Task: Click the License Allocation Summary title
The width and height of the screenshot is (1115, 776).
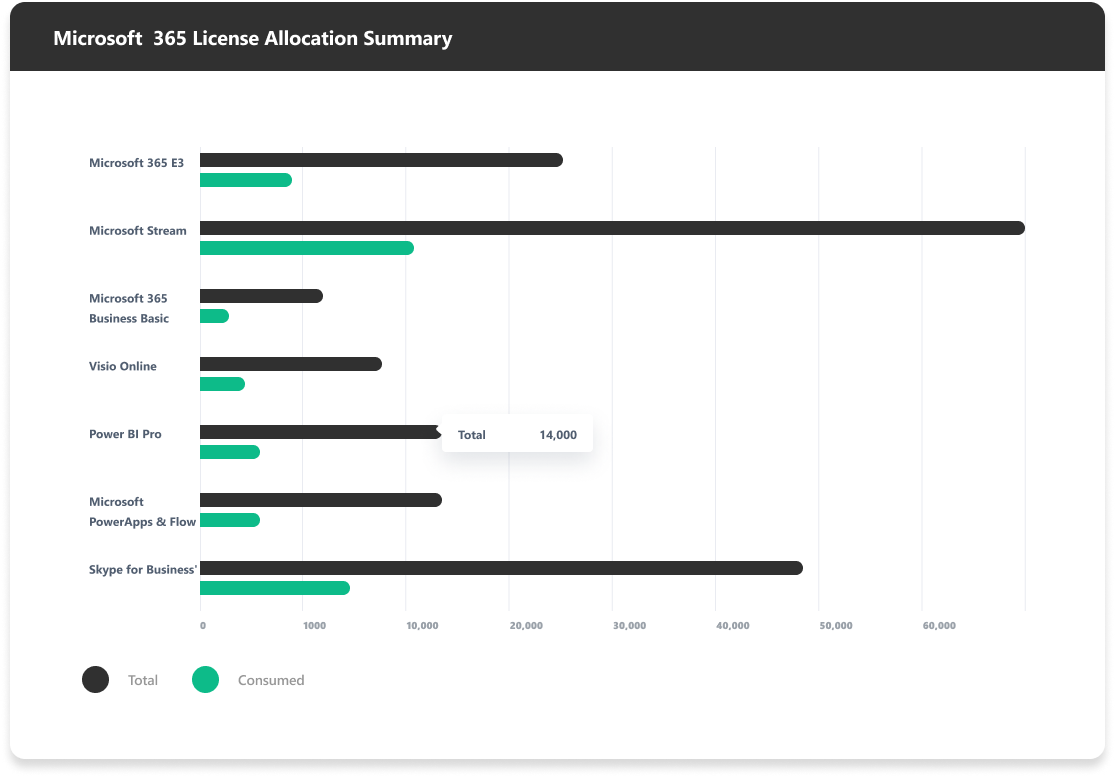Action: click(x=252, y=39)
